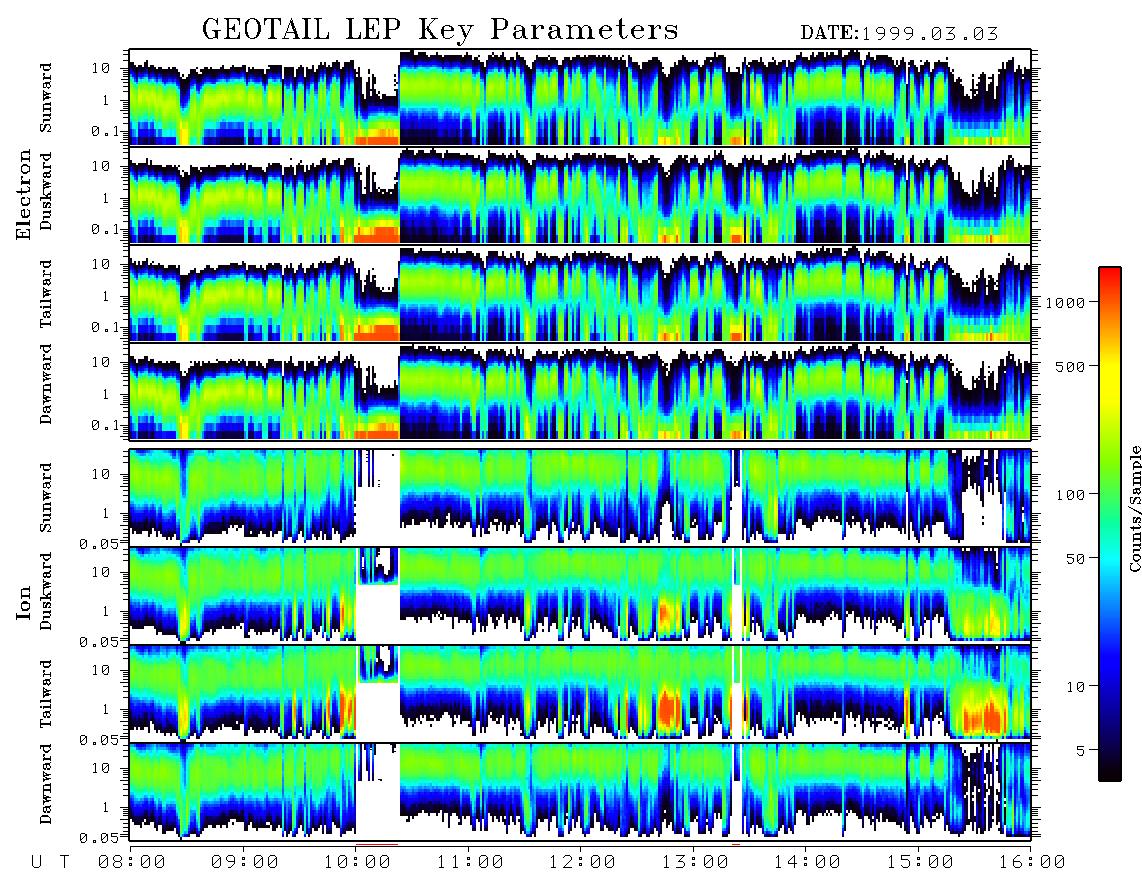Click the Ion Duskward spectrogram panel
Image resolution: width=1142 pixels, height=880 pixels.
pyautogui.click(x=580, y=594)
